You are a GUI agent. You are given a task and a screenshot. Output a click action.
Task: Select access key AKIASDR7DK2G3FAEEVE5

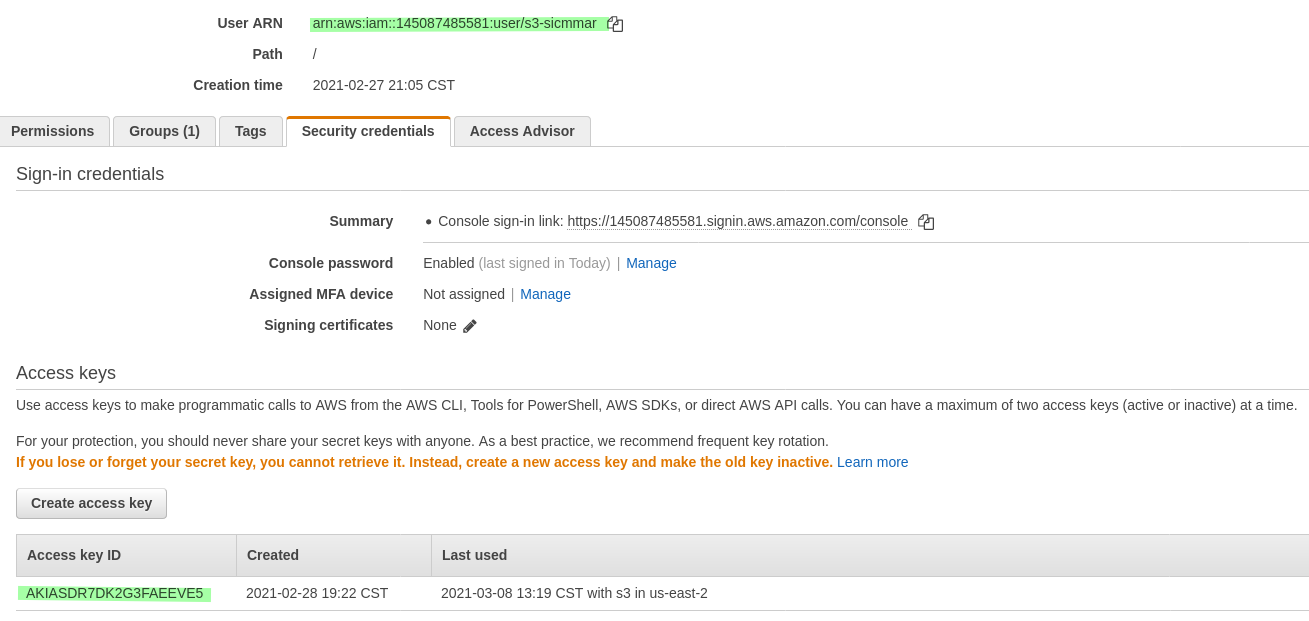(x=114, y=593)
